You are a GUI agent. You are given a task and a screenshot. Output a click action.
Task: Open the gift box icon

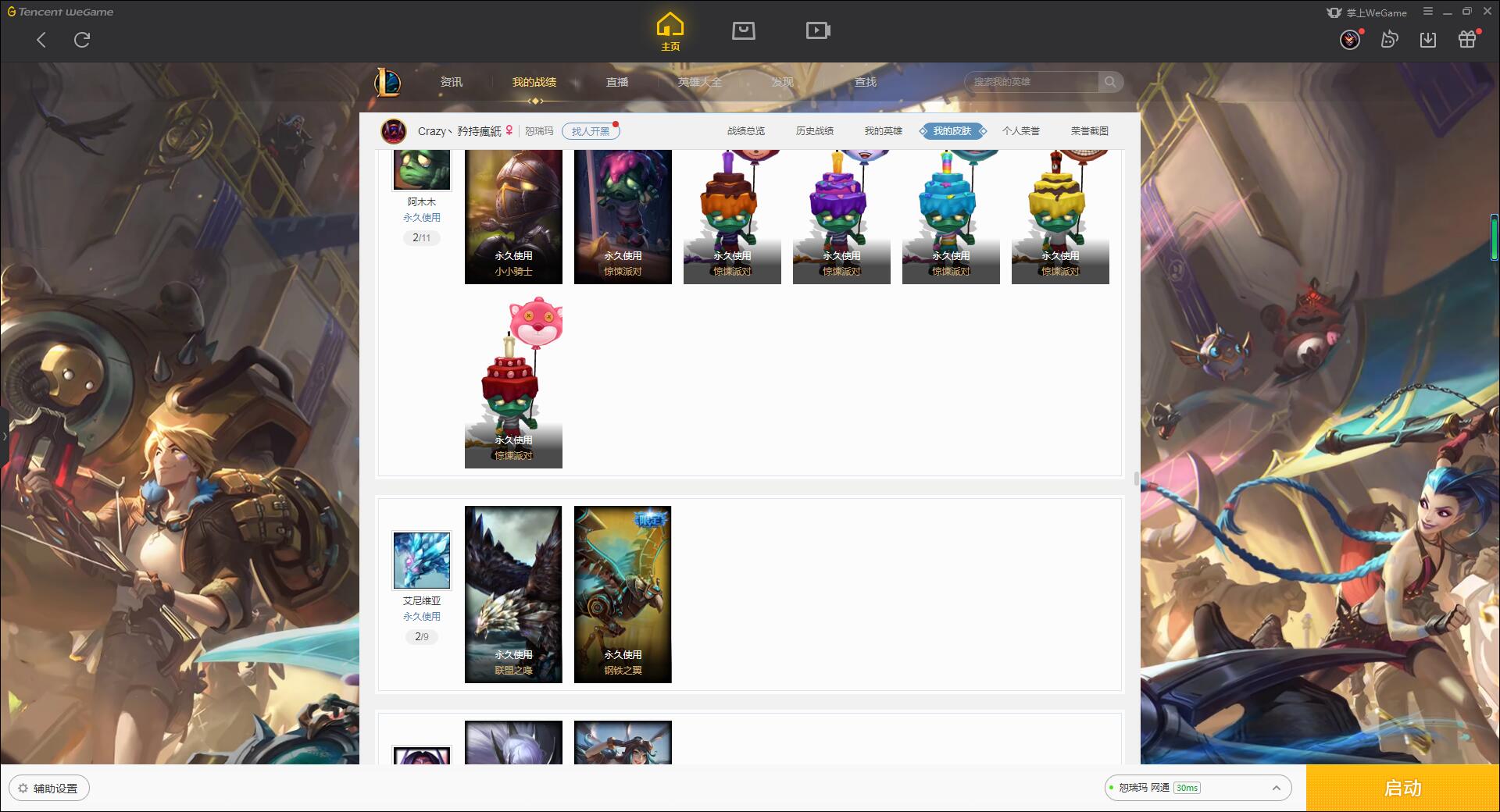click(x=1467, y=39)
